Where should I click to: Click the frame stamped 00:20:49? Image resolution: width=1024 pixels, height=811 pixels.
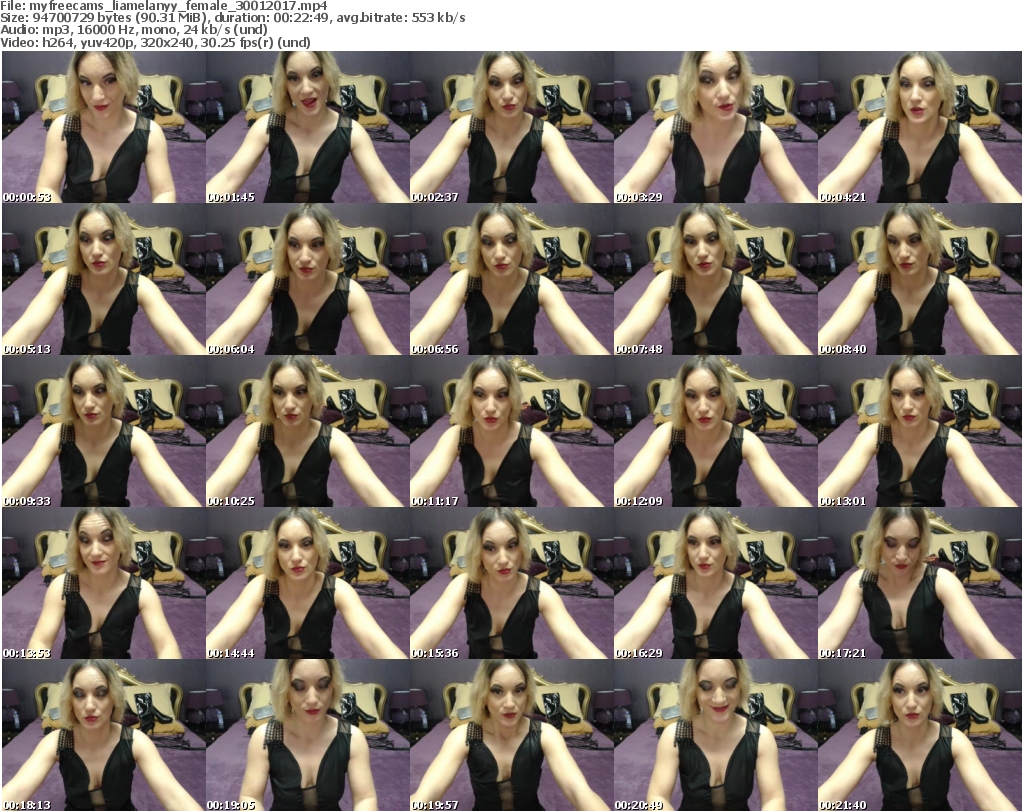point(716,735)
